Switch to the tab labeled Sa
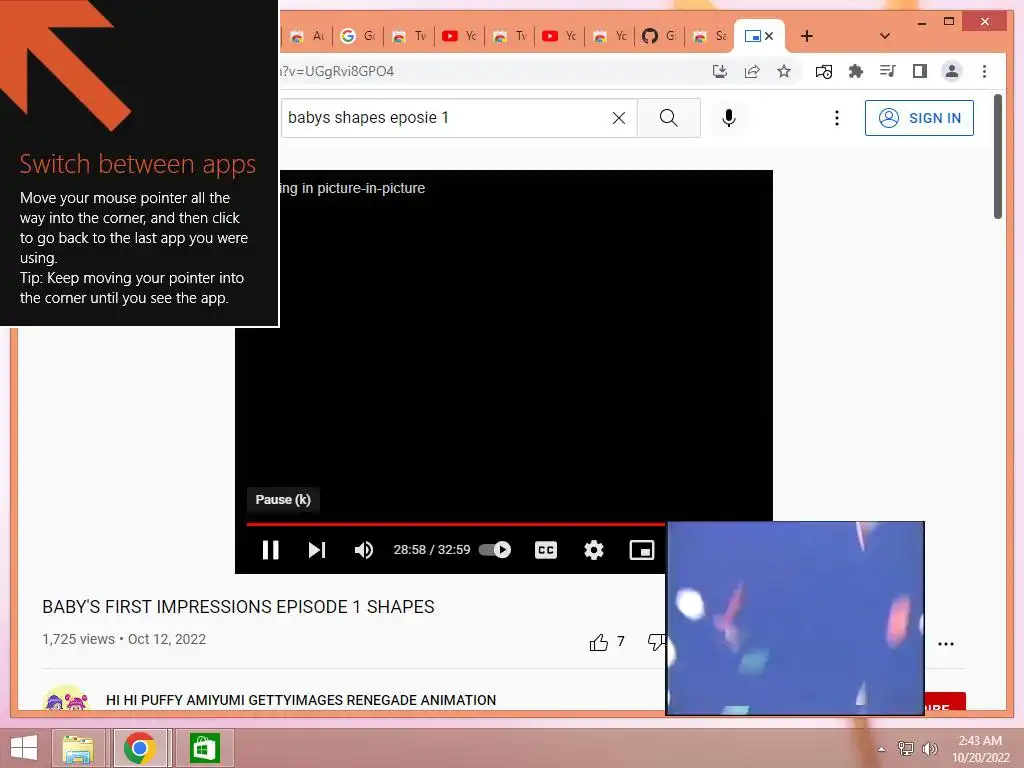The height and width of the screenshot is (768, 1024). [709, 36]
